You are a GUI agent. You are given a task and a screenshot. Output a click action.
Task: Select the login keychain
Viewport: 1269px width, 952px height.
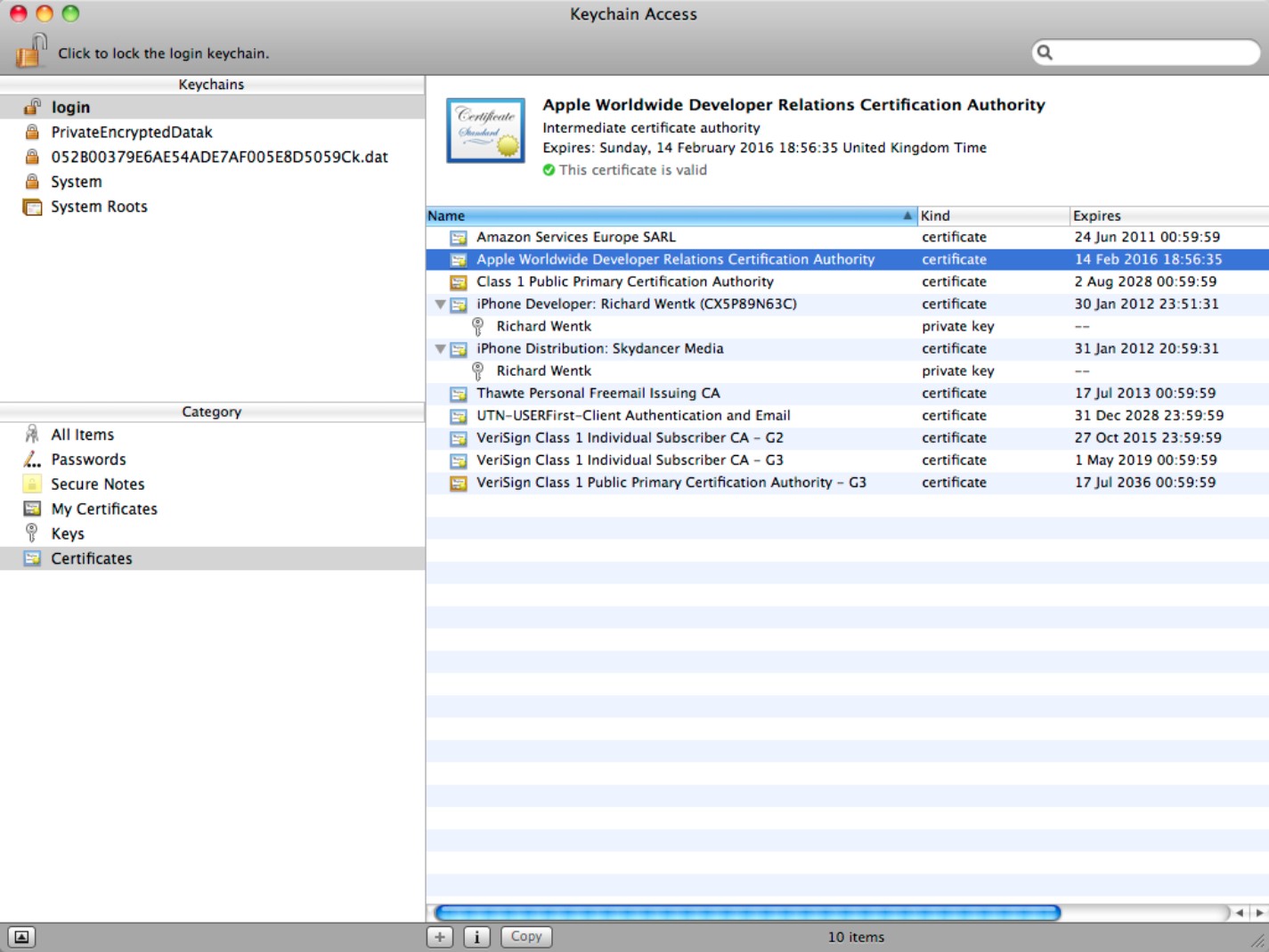tap(212, 107)
